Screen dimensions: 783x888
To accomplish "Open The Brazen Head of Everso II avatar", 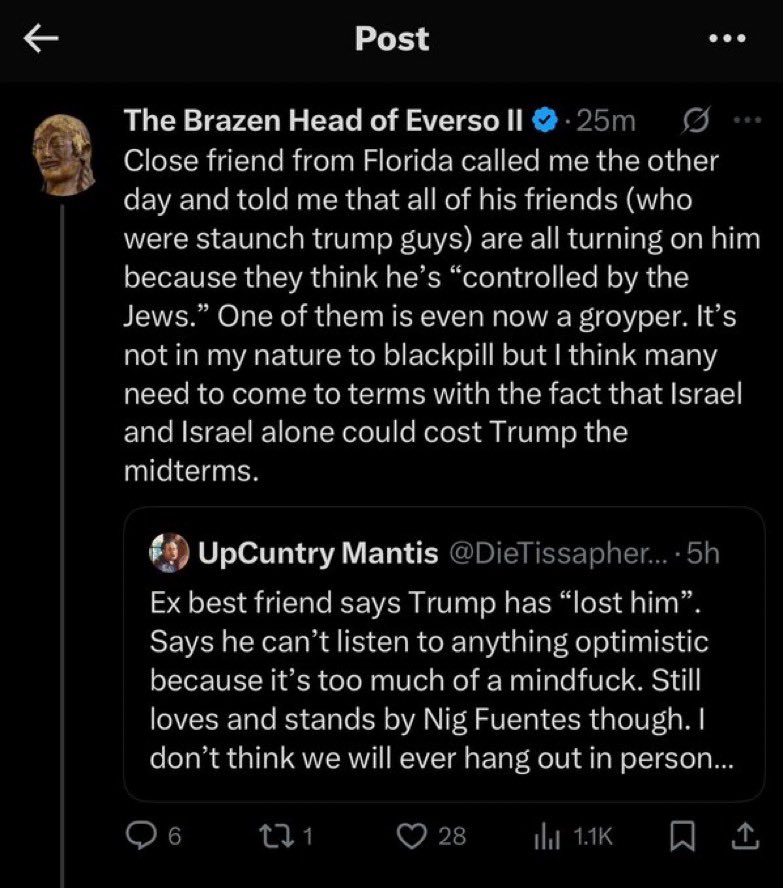I will pos(63,153).
